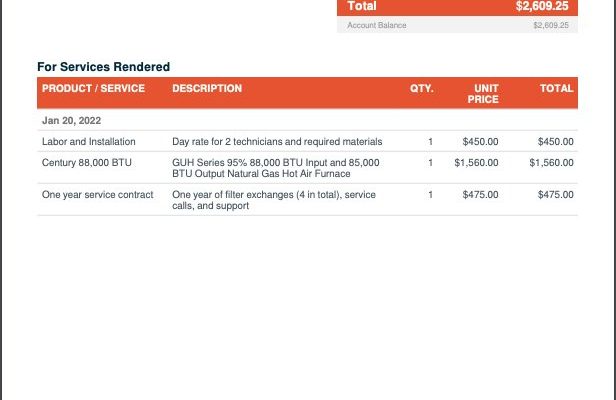The height and width of the screenshot is (400, 616).
Task: Click the $1,560.00 line total
Action: (551, 163)
